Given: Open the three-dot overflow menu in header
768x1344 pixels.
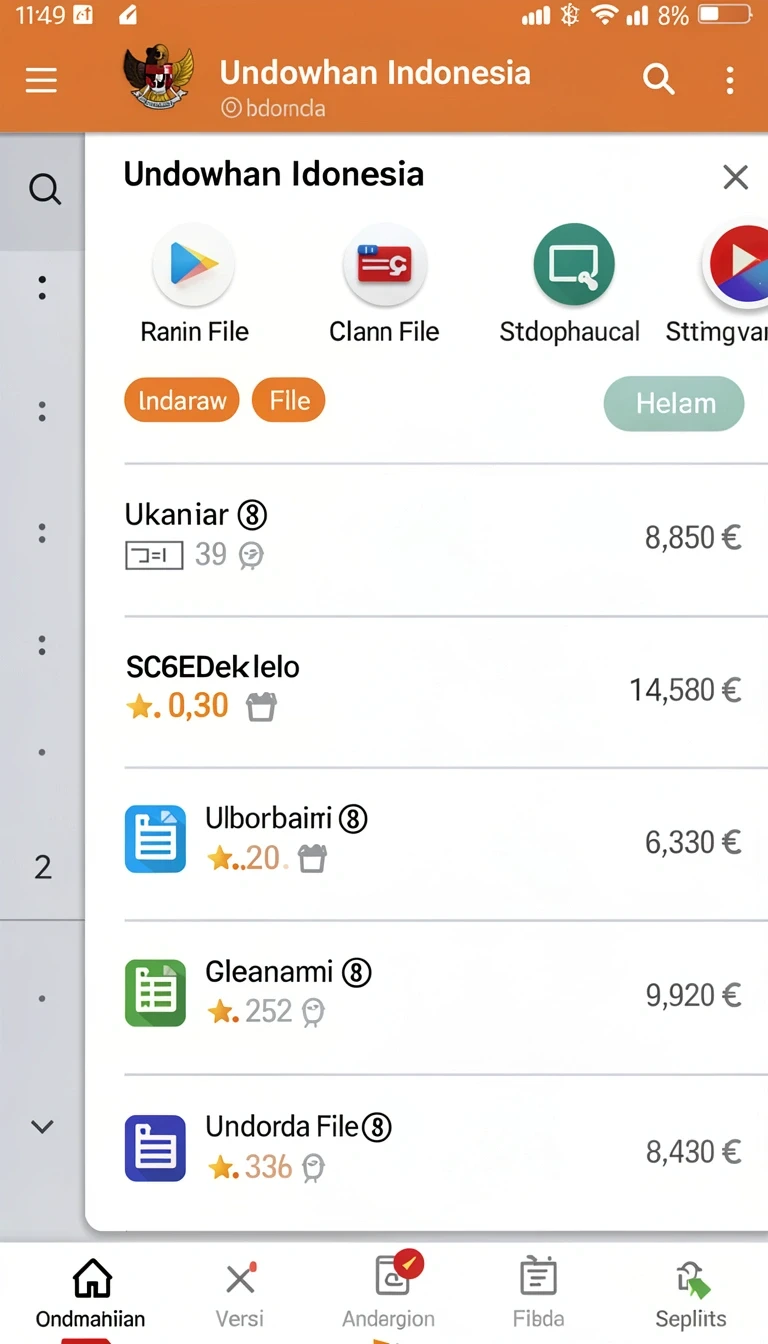Looking at the screenshot, I should tap(730, 80).
